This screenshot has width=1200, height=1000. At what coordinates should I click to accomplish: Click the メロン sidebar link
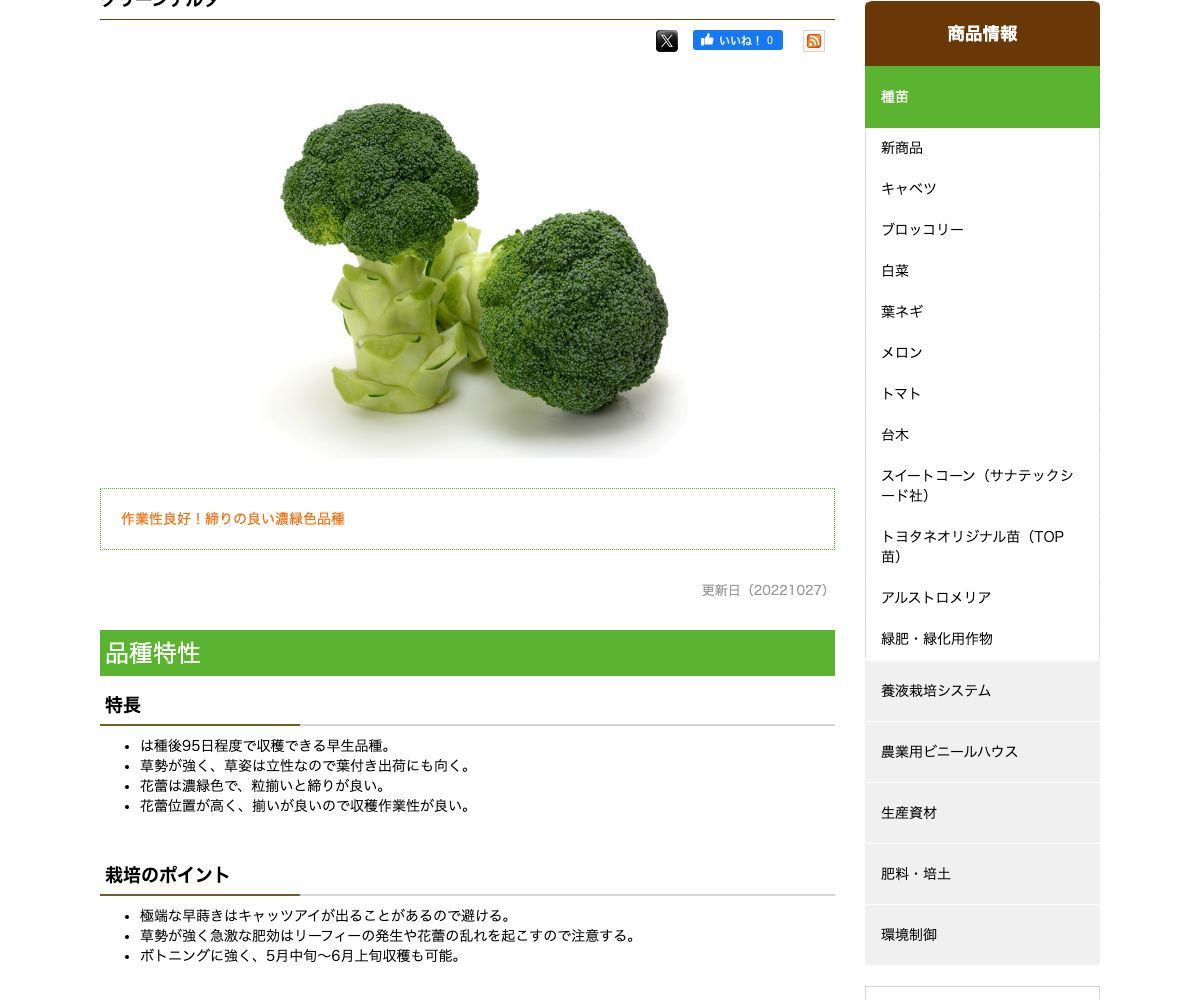point(982,353)
